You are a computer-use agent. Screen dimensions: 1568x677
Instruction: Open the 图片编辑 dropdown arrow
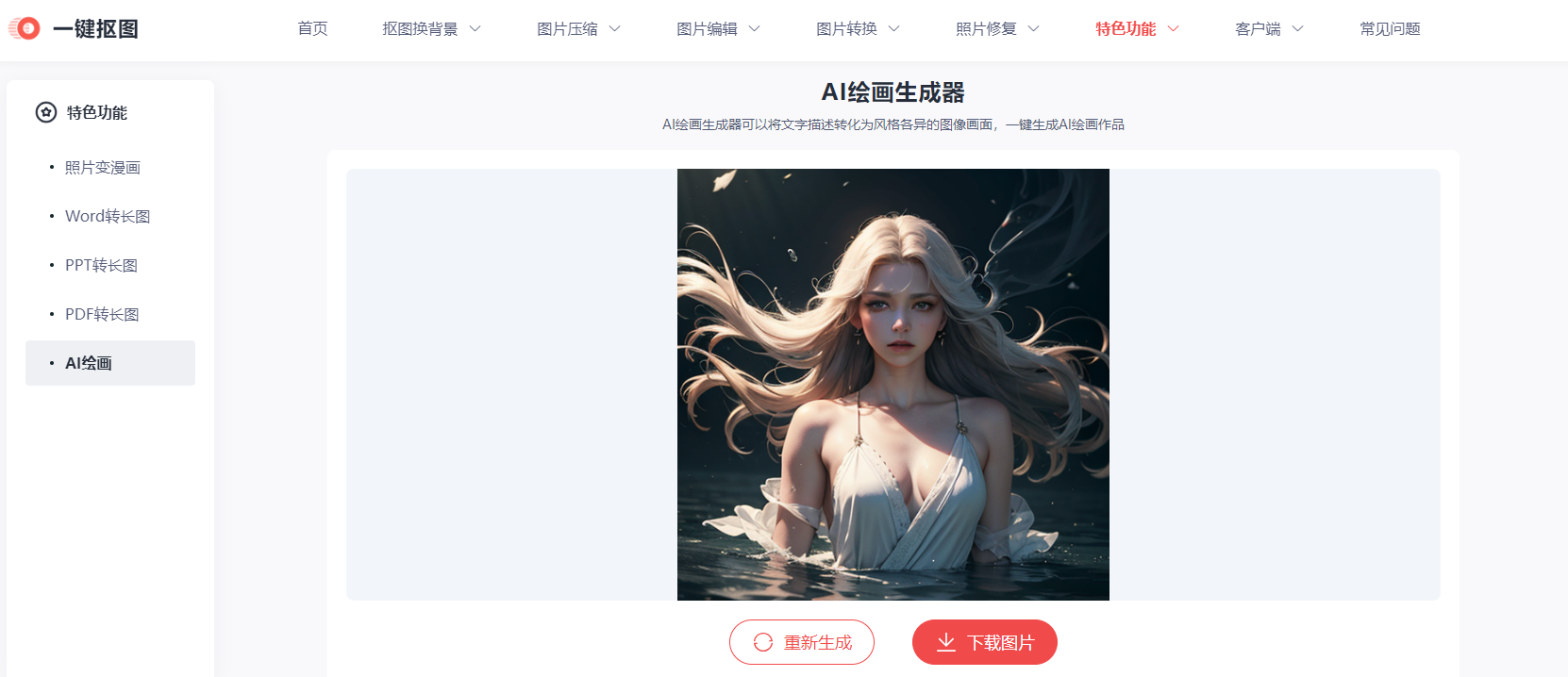point(755,29)
